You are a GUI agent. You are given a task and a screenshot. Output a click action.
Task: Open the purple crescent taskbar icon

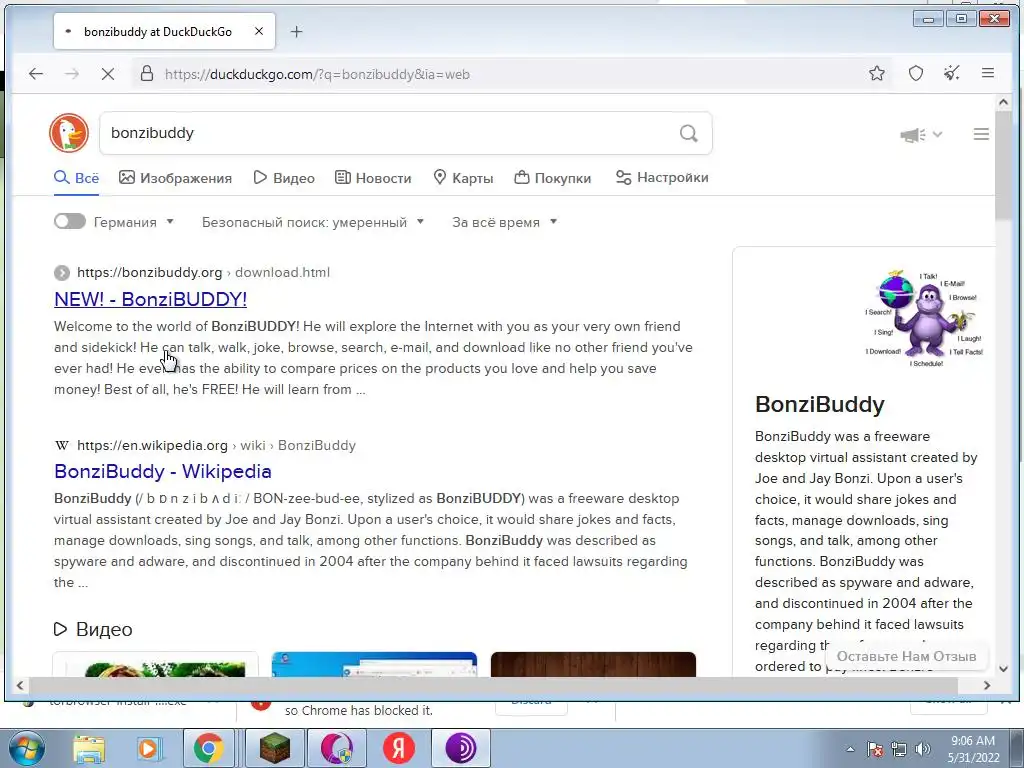pos(336,748)
